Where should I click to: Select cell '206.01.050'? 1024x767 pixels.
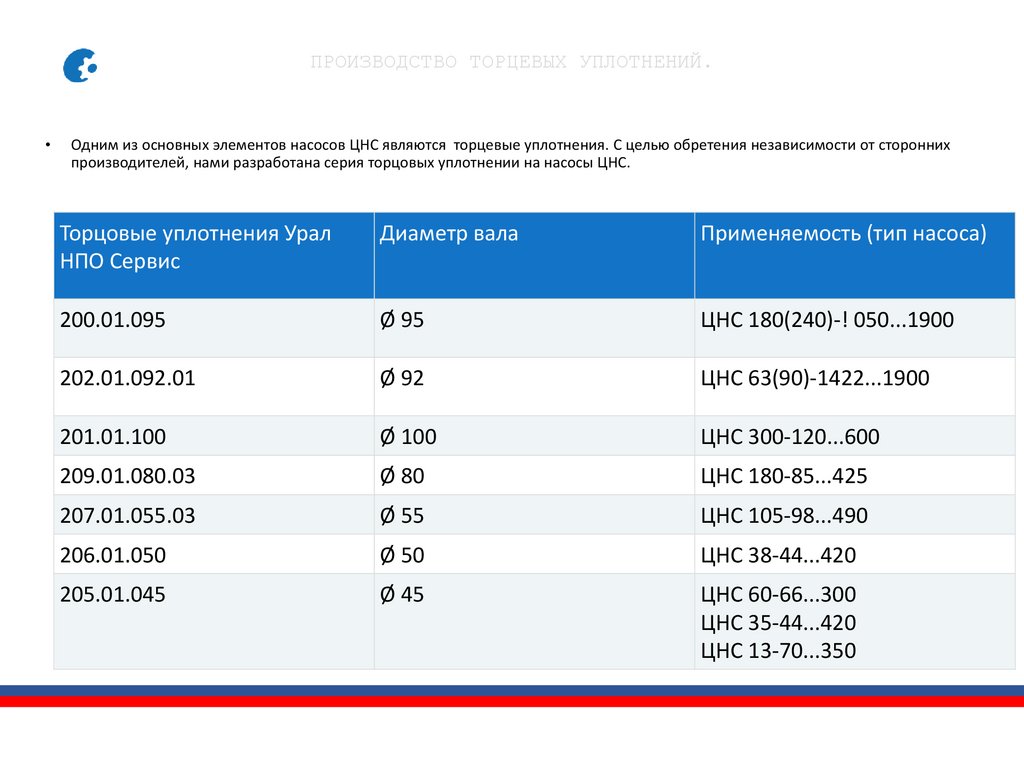coord(214,554)
